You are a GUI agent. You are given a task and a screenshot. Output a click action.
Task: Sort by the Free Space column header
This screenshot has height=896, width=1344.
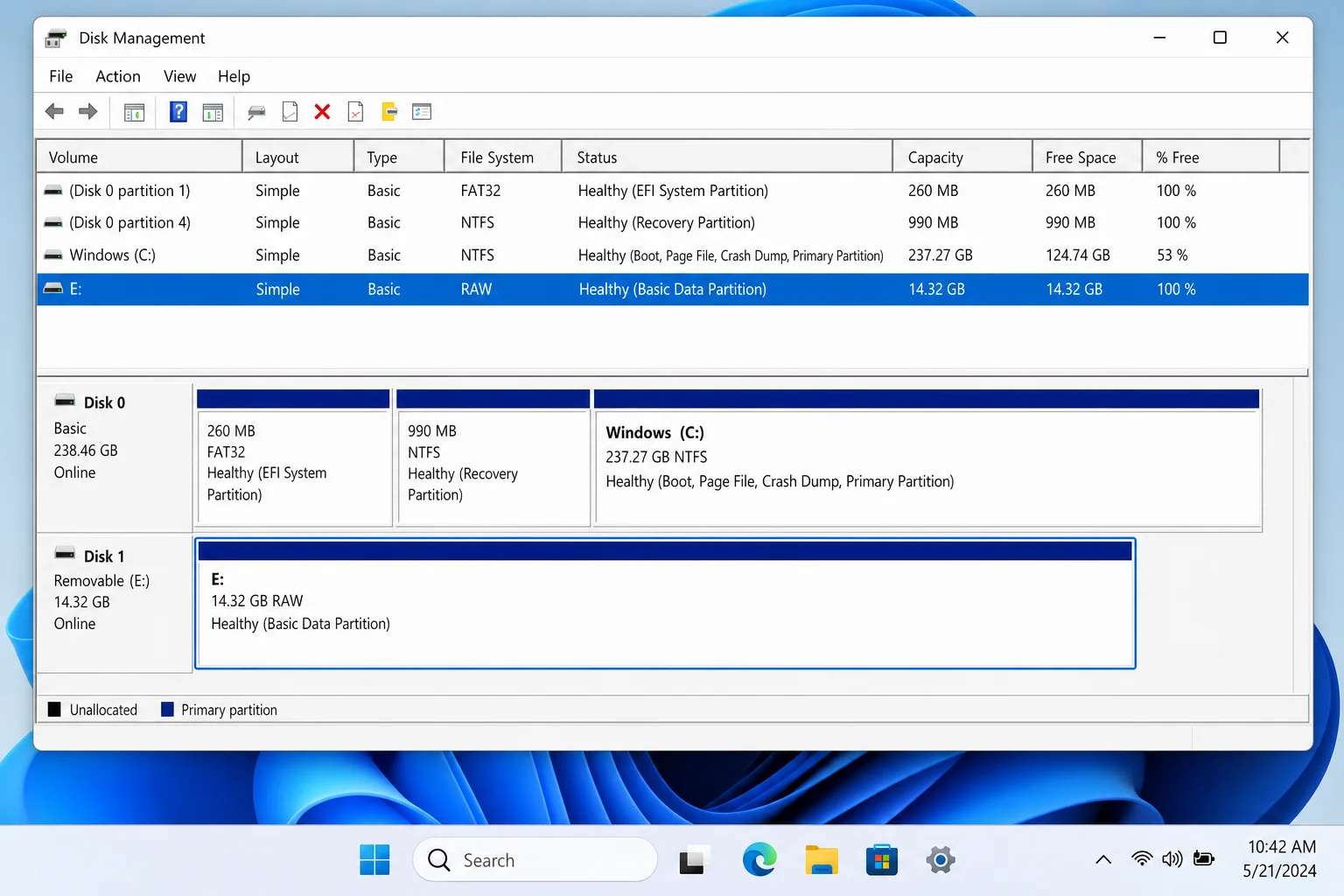[x=1088, y=157]
